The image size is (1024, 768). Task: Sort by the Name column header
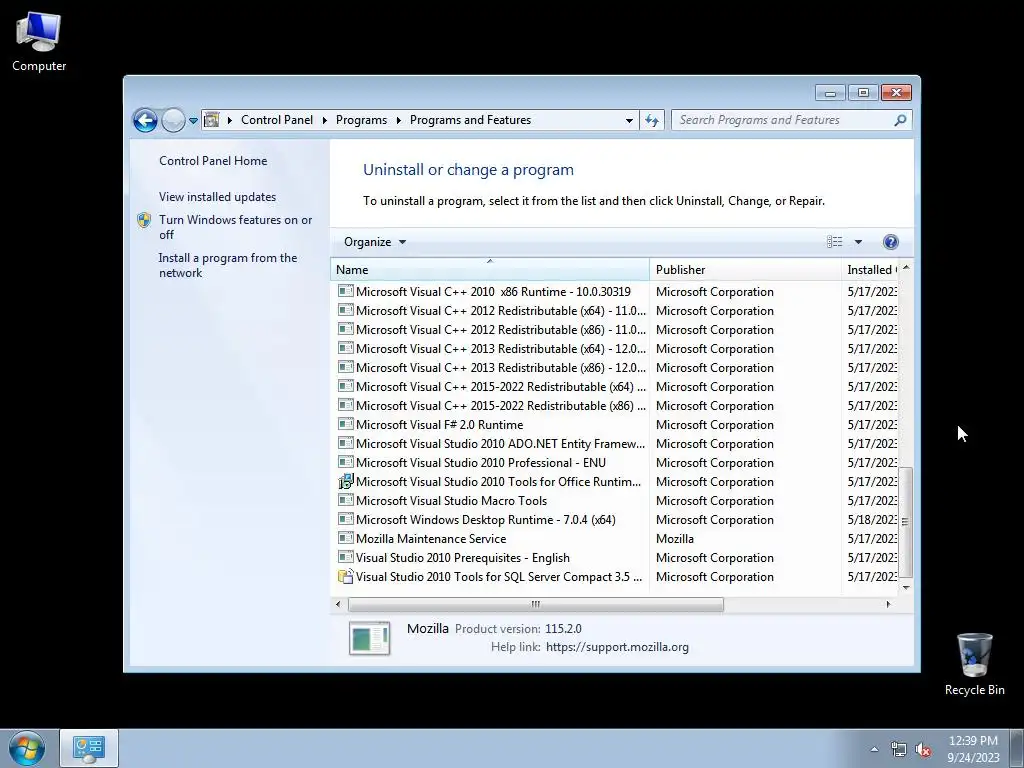pyautogui.click(x=490, y=270)
